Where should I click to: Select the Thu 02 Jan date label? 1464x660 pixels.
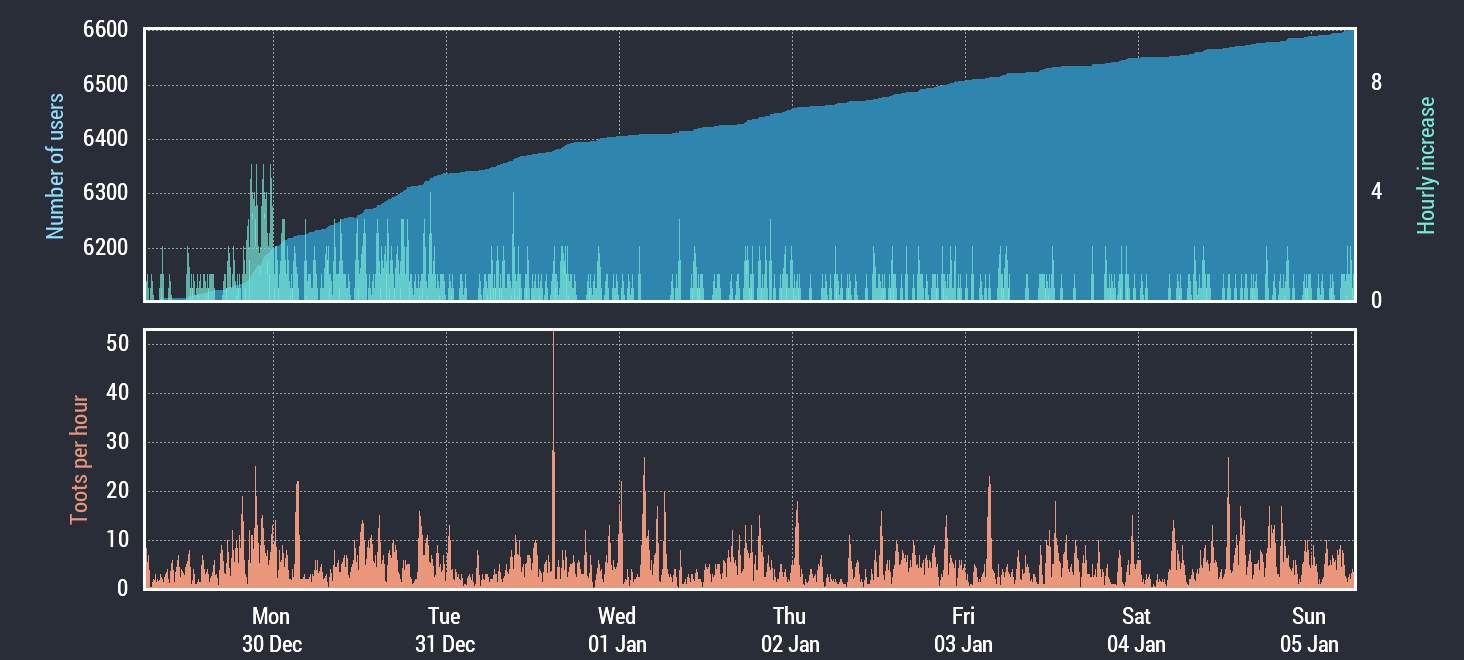click(790, 629)
